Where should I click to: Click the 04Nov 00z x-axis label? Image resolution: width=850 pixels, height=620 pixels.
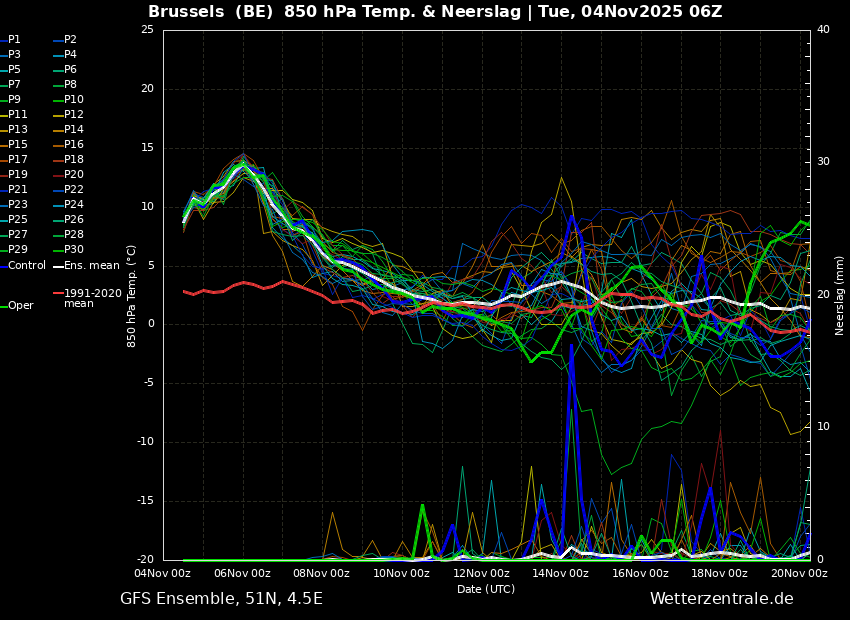coord(163,574)
